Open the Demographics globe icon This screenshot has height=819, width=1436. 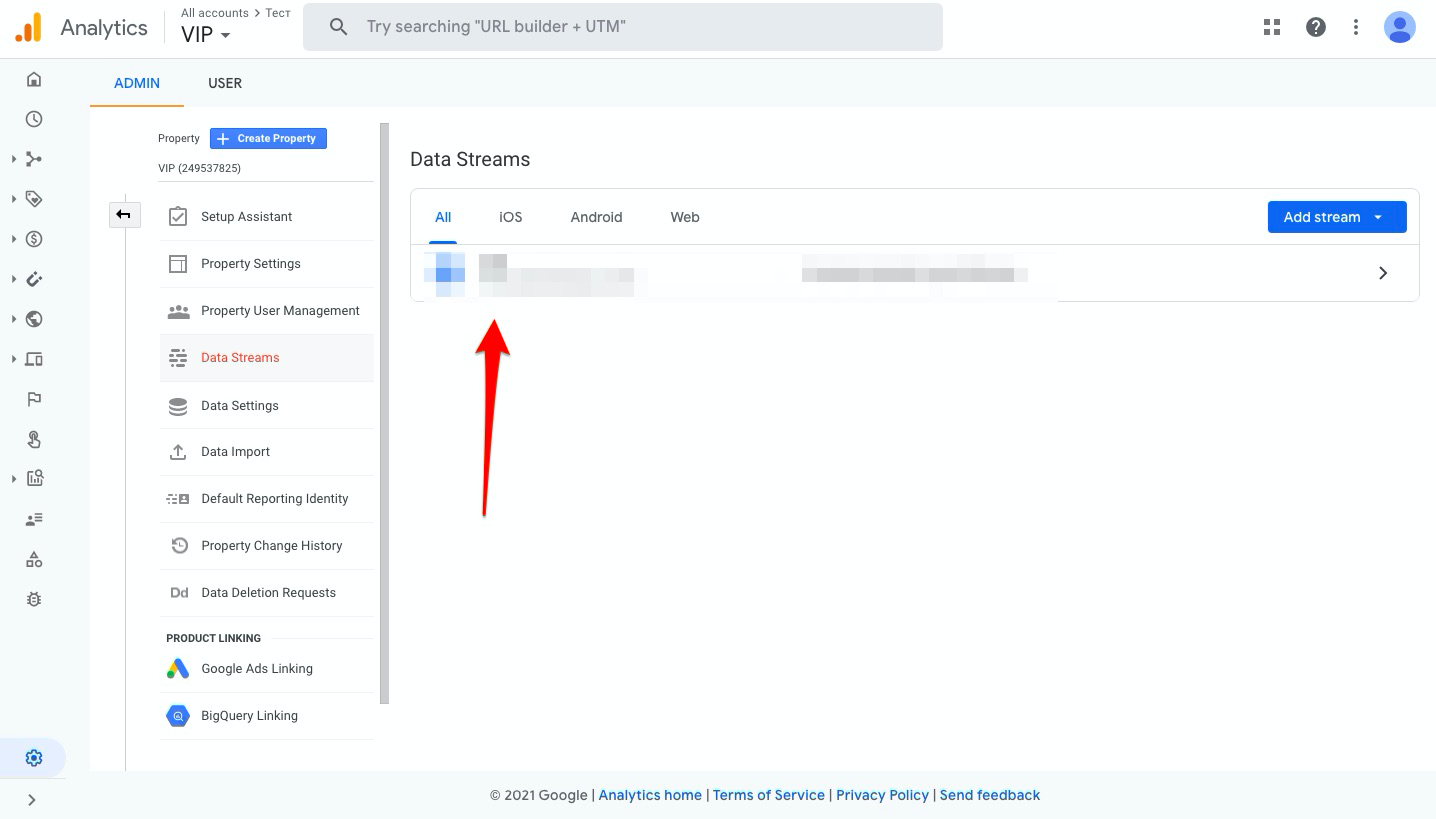[34, 319]
